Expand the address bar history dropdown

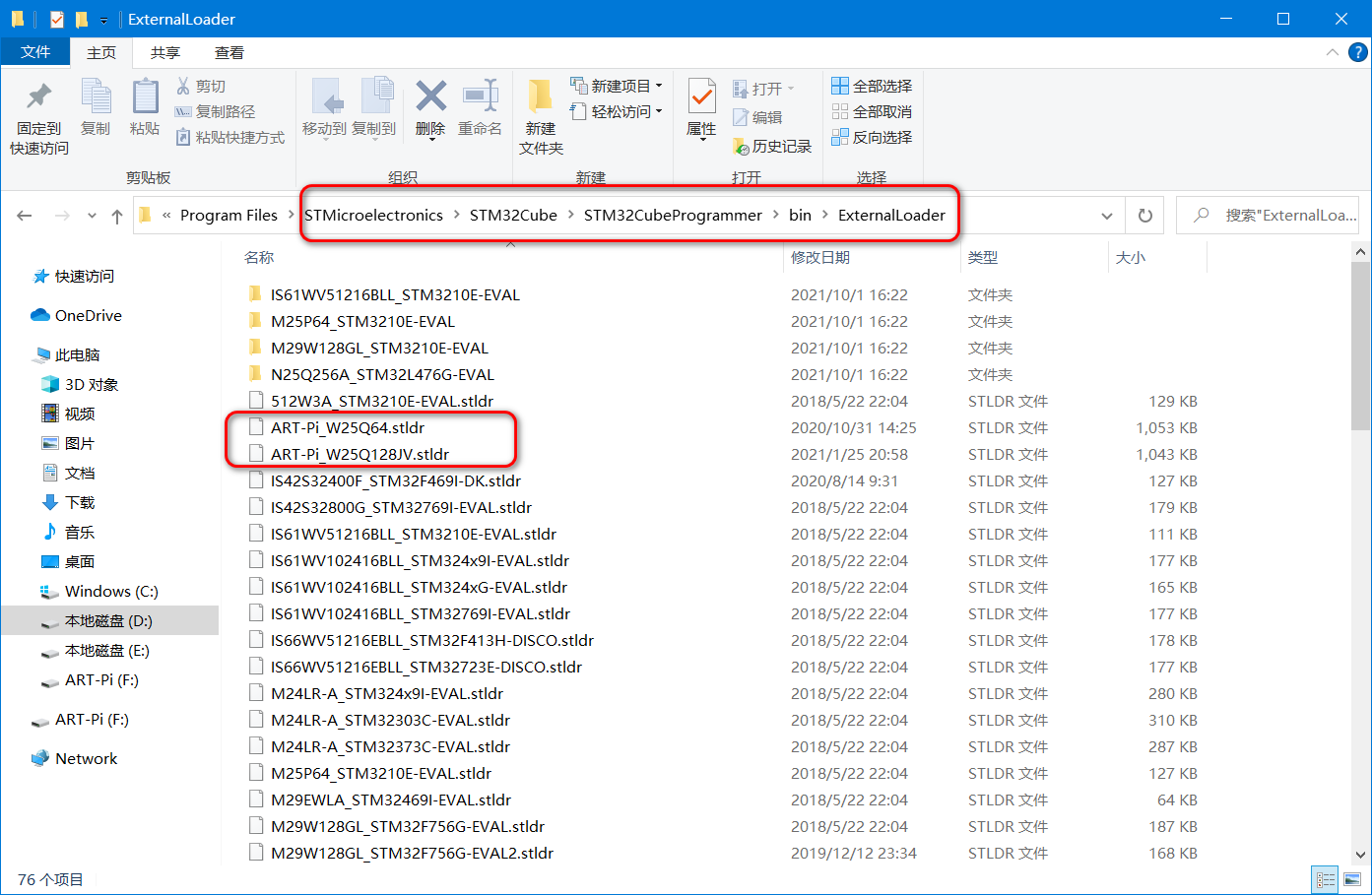coord(1105,215)
